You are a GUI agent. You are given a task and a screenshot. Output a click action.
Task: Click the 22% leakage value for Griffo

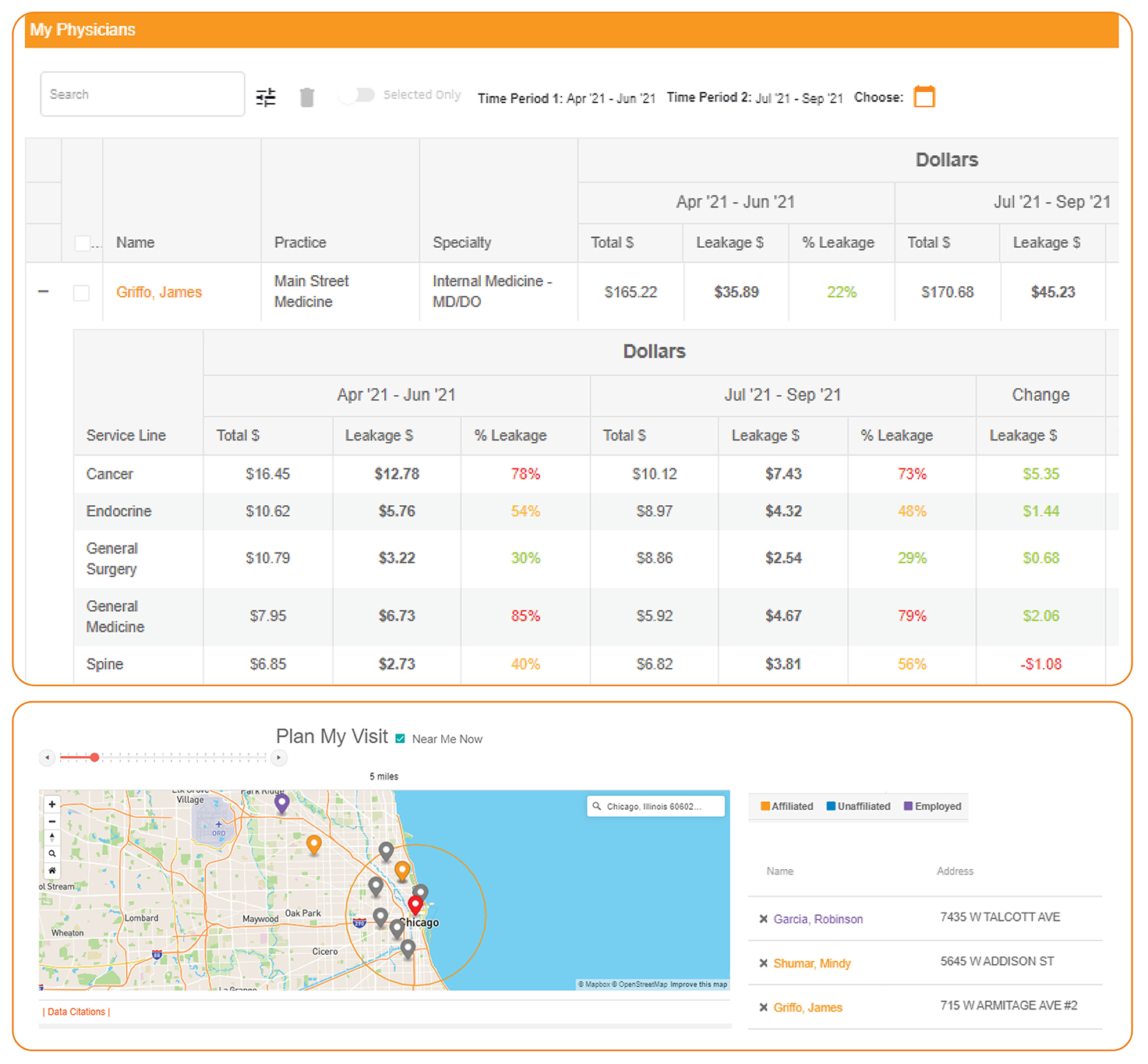click(842, 292)
